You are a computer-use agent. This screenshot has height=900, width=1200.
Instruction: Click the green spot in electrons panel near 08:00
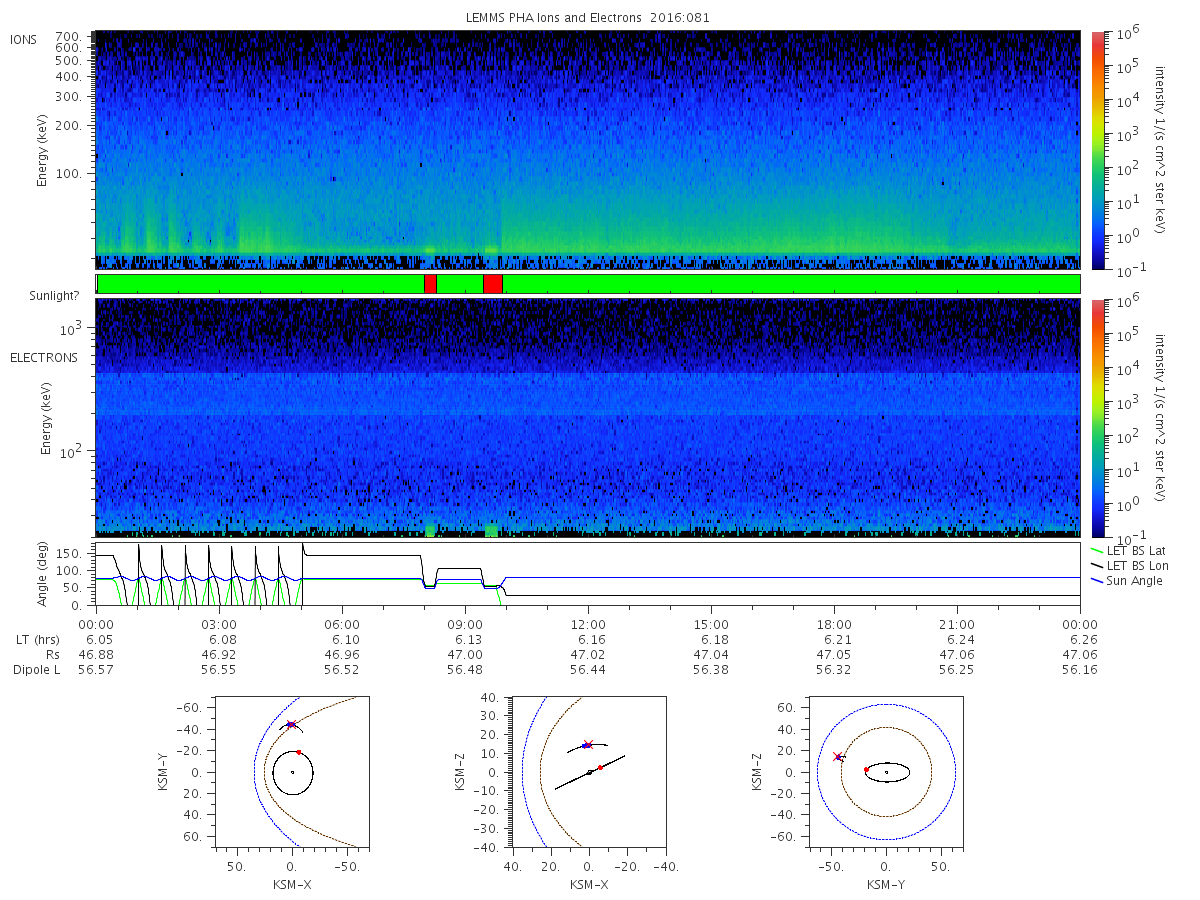click(x=431, y=530)
